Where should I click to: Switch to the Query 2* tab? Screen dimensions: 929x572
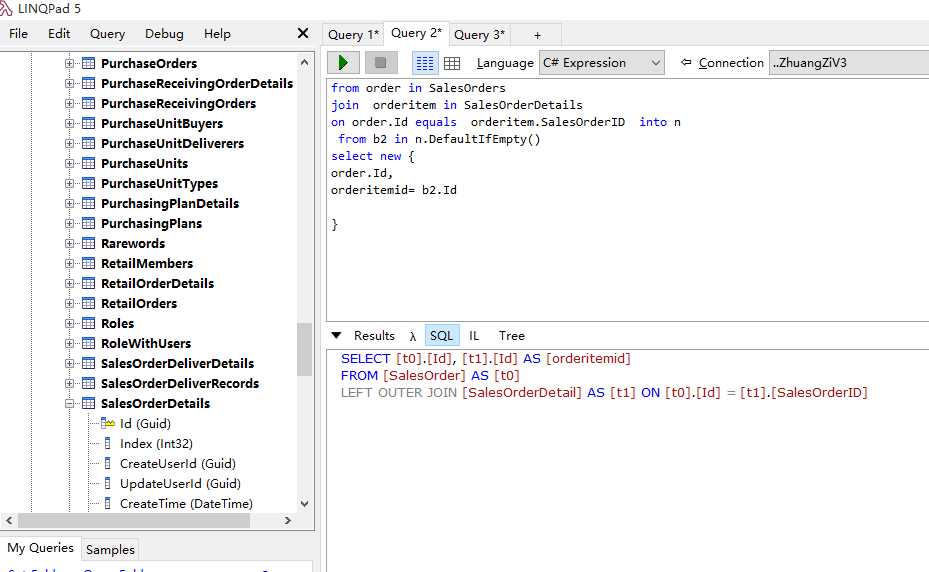(417, 33)
